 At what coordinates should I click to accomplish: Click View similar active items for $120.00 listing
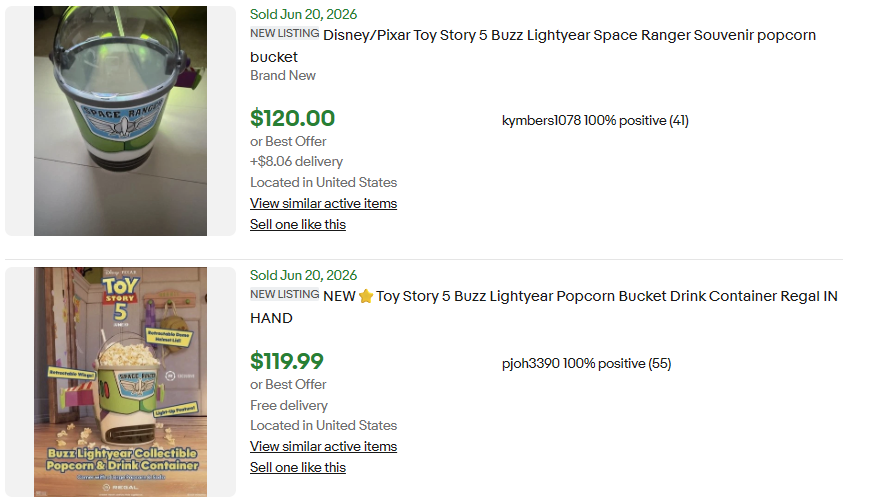(323, 203)
